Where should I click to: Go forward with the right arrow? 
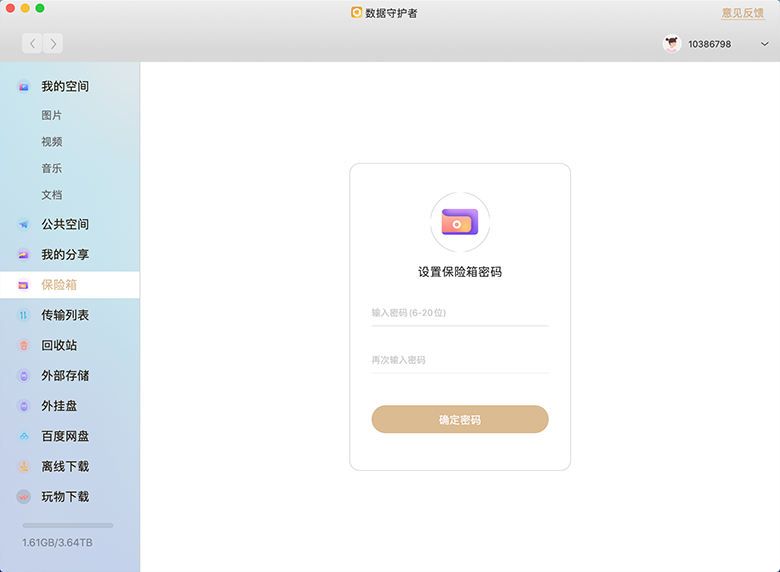pos(53,44)
